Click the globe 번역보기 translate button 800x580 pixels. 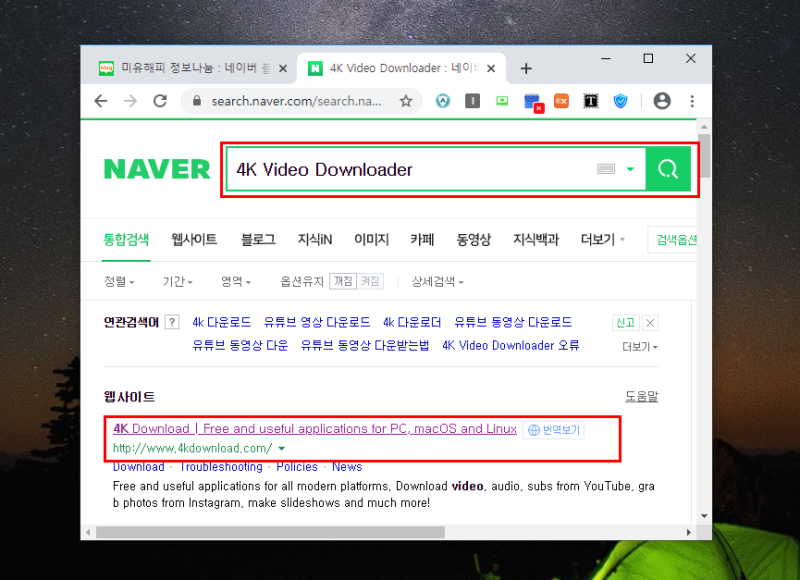point(554,430)
